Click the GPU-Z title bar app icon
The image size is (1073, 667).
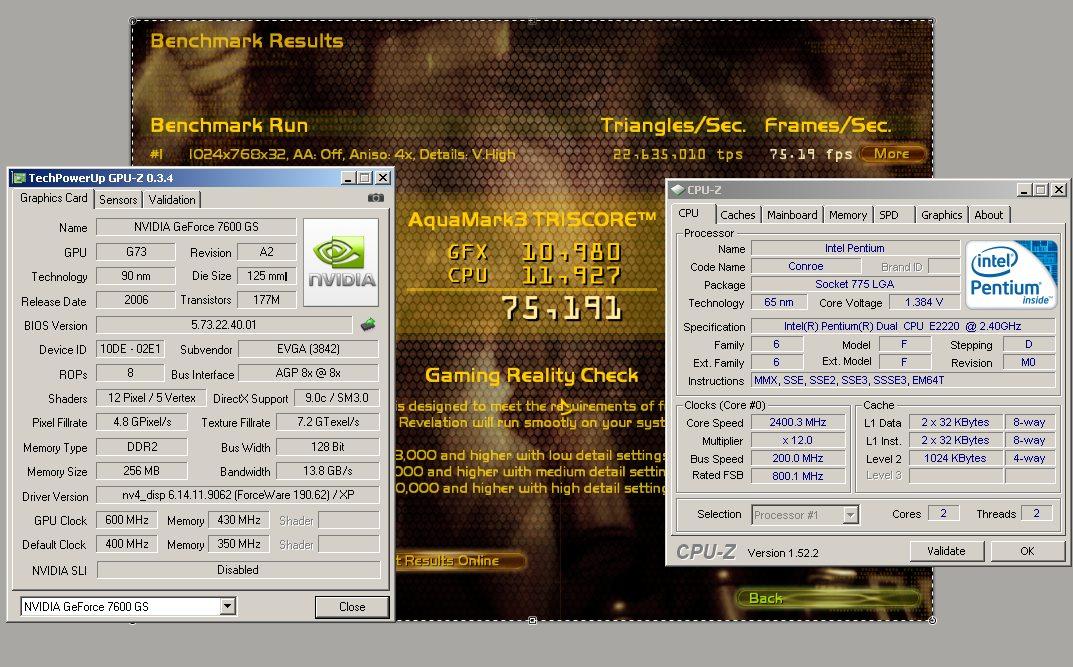coord(19,178)
